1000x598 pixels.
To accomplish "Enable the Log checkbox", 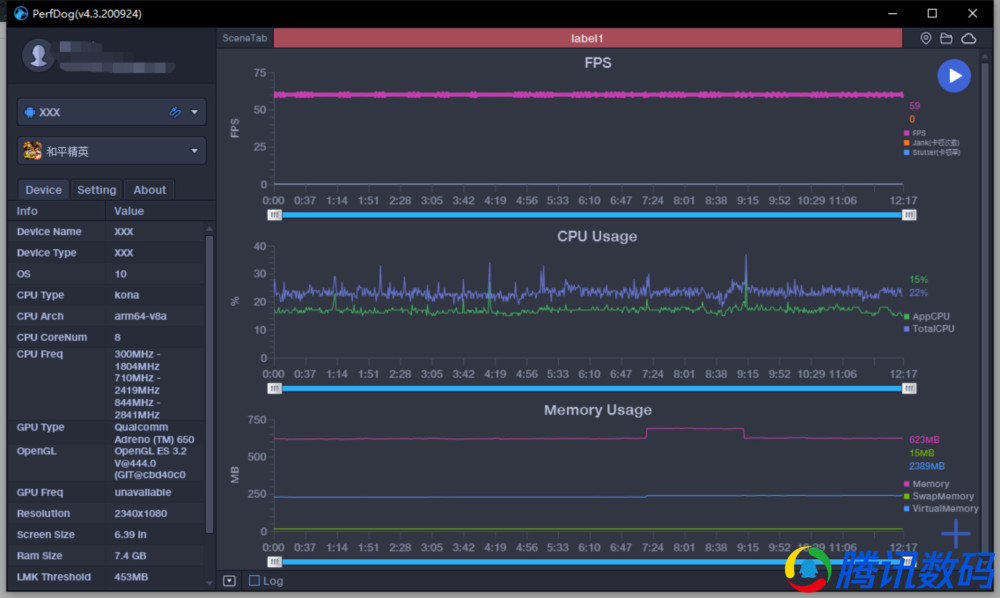I will click(x=254, y=581).
